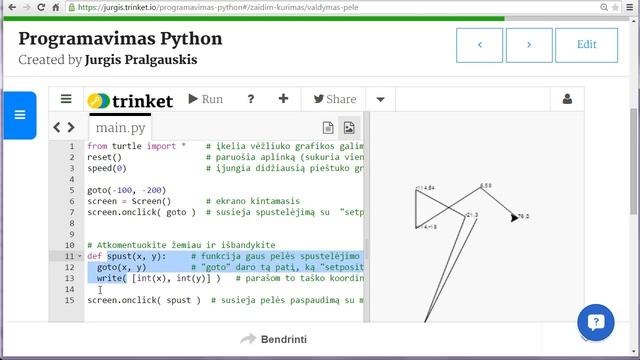Go back with browser back arrow
This screenshot has width=640, height=360.
click(x=12, y=7)
